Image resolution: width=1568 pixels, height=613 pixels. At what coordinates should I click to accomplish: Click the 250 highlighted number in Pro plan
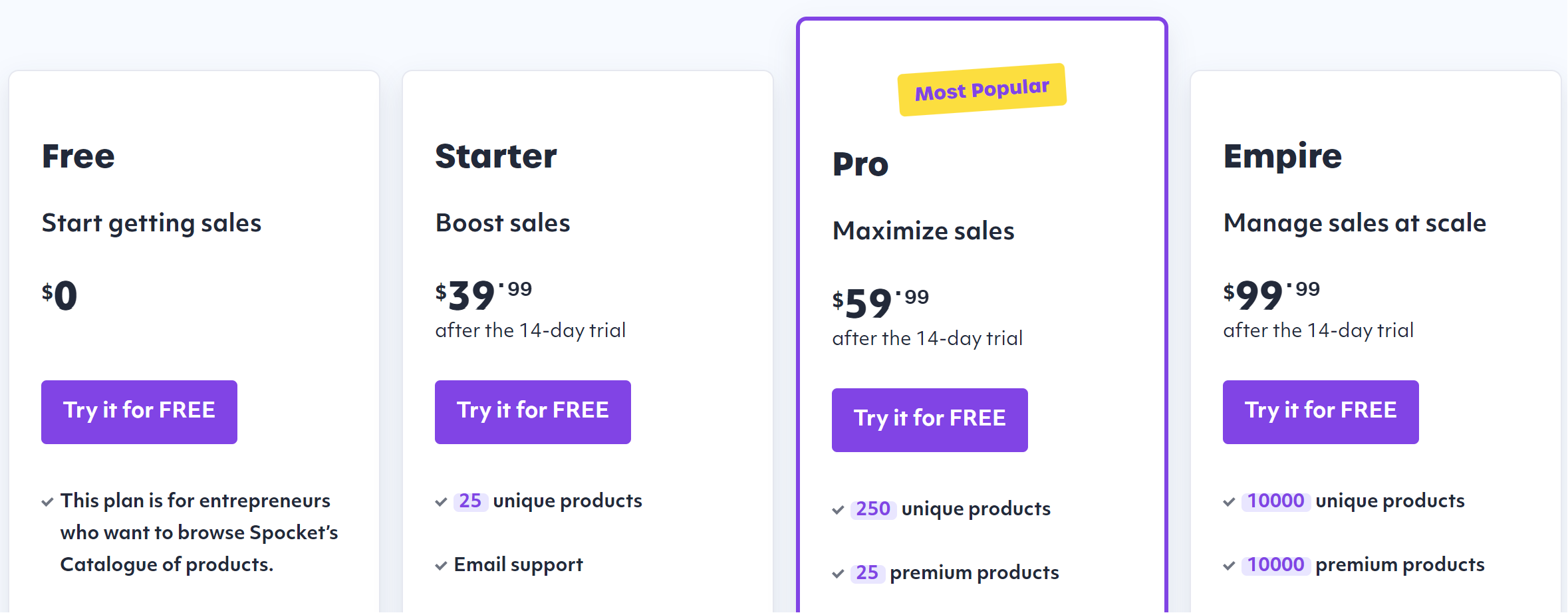(x=872, y=509)
